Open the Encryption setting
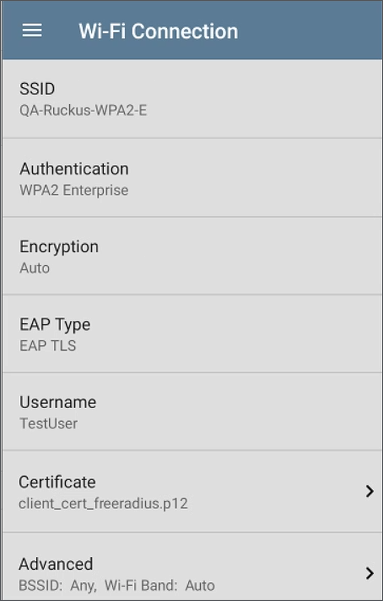The width and height of the screenshot is (383, 601). [x=192, y=256]
